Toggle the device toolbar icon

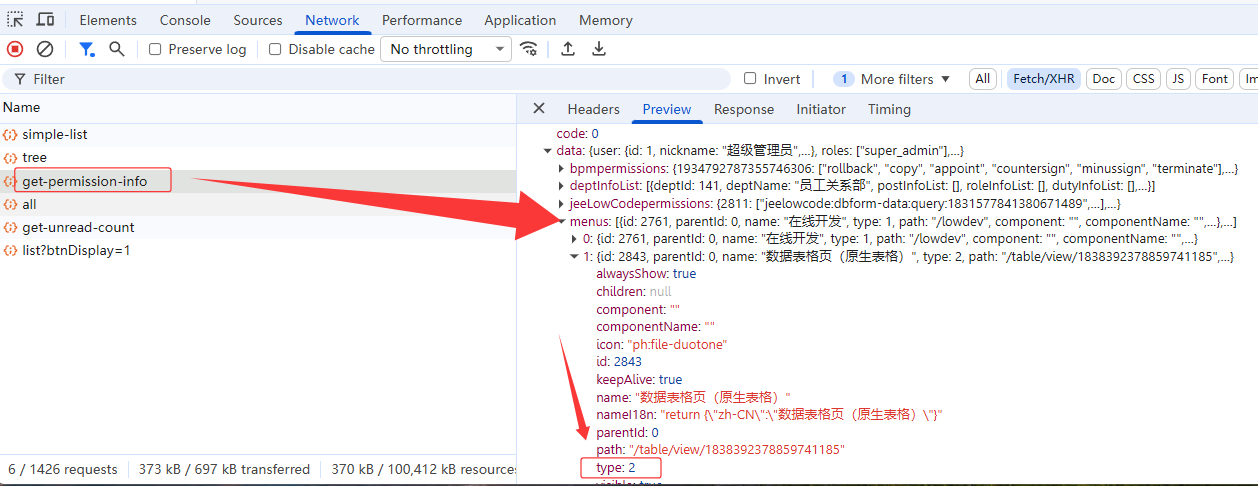45,19
